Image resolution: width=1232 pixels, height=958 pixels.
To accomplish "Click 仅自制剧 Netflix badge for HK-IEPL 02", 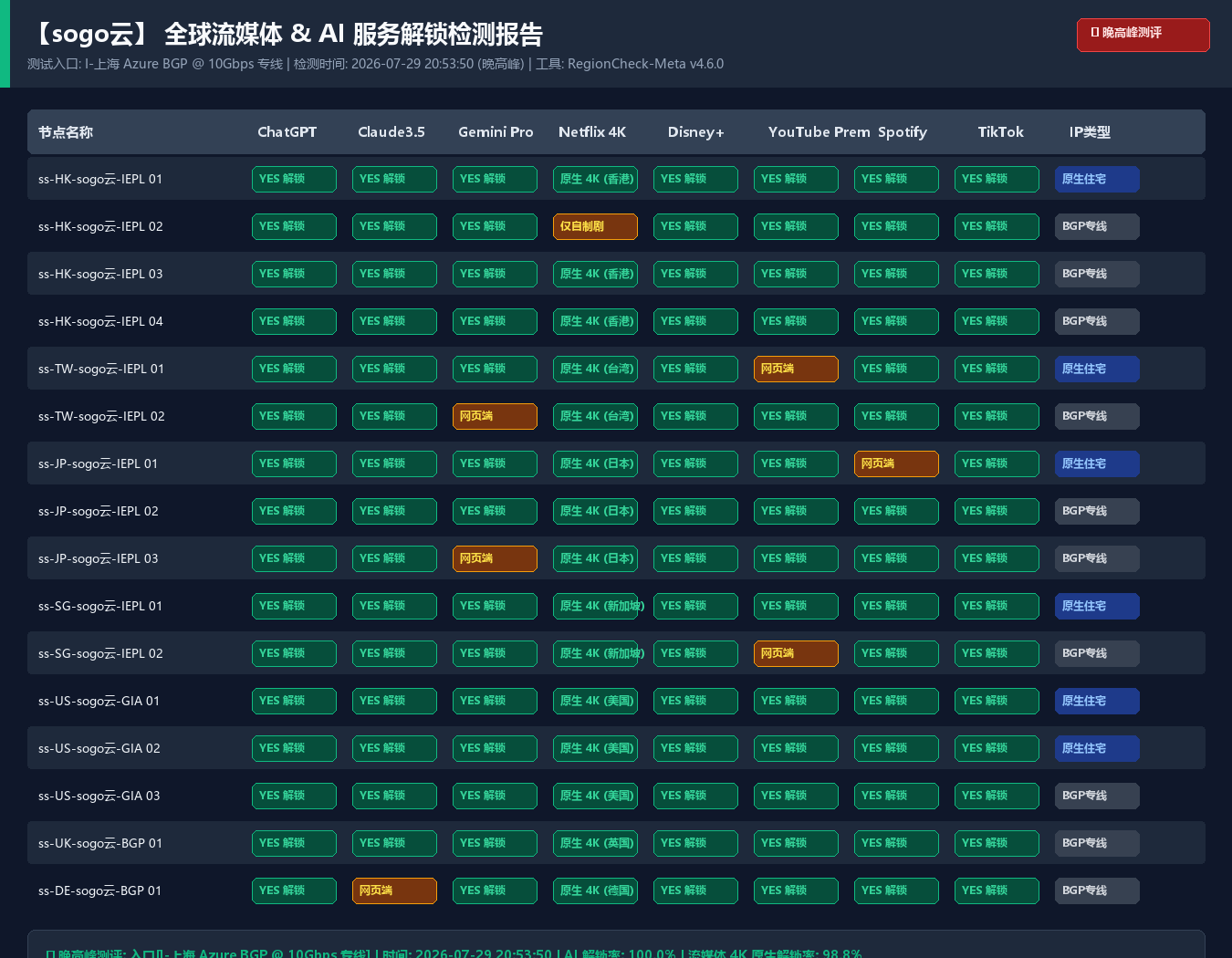I will point(595,226).
